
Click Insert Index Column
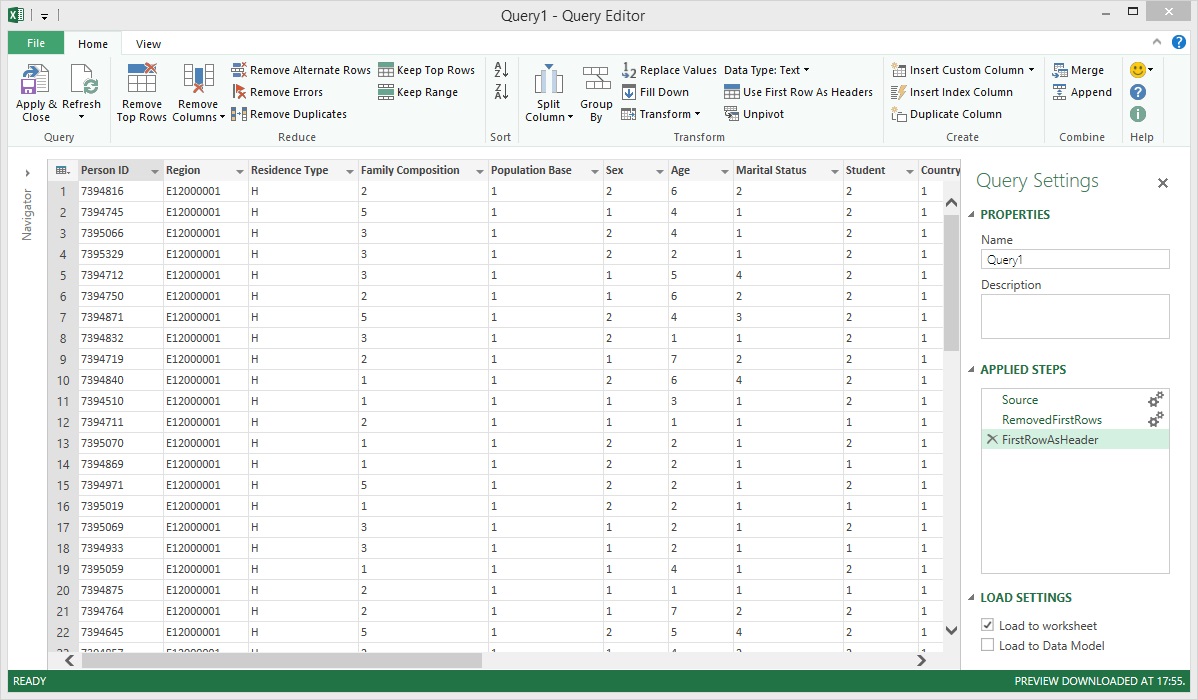click(952, 92)
